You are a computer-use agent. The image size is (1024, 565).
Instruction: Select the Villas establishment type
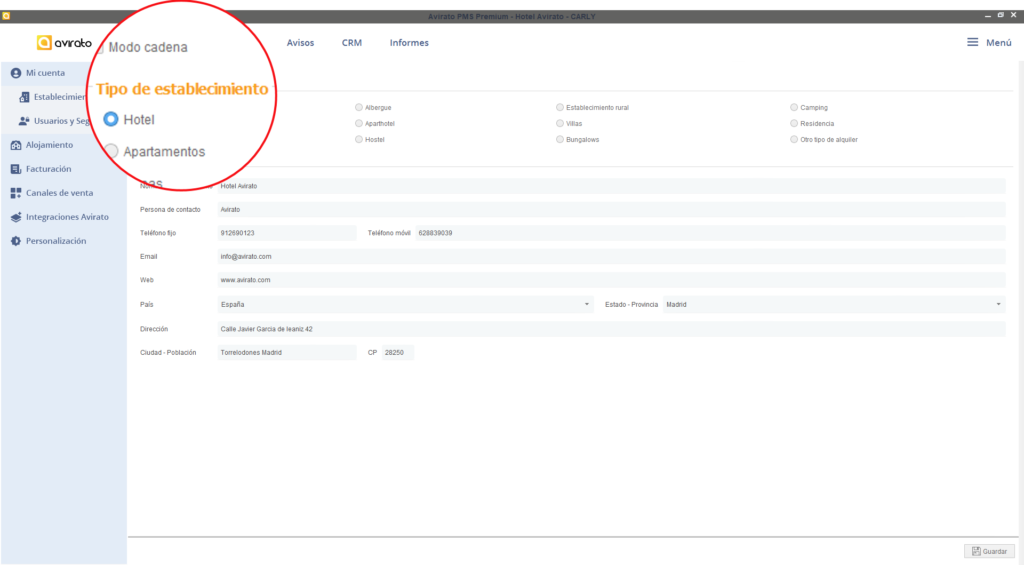tap(560, 123)
